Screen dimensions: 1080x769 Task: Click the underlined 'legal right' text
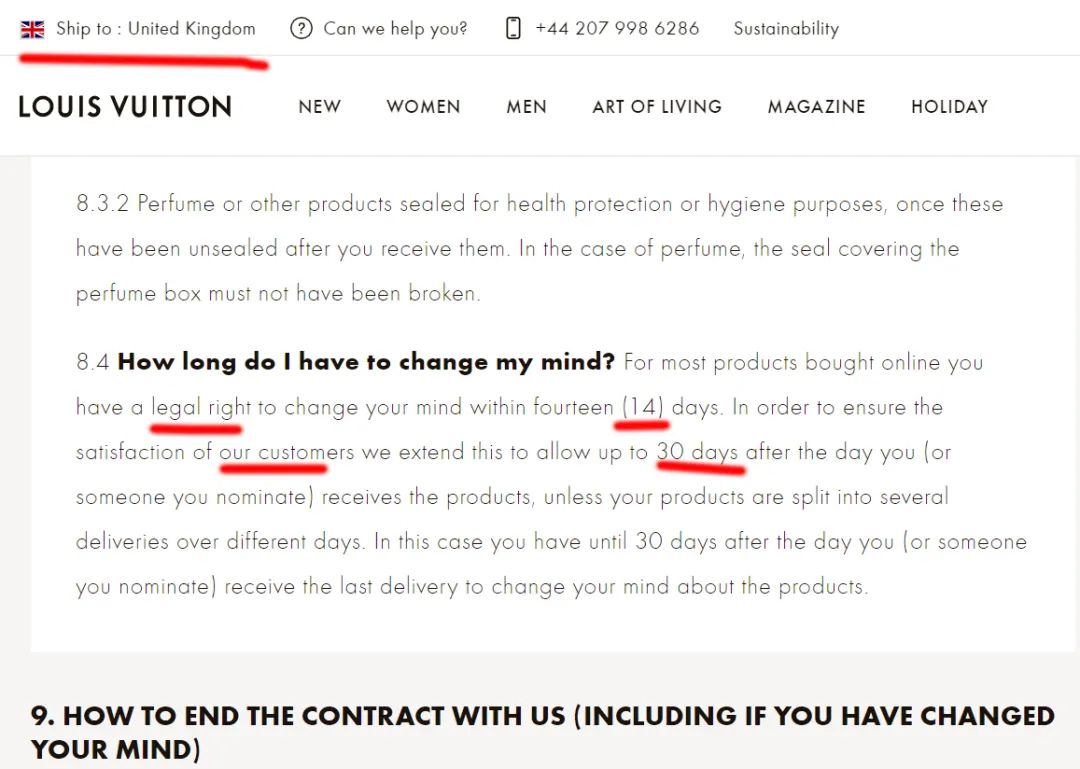tap(201, 407)
